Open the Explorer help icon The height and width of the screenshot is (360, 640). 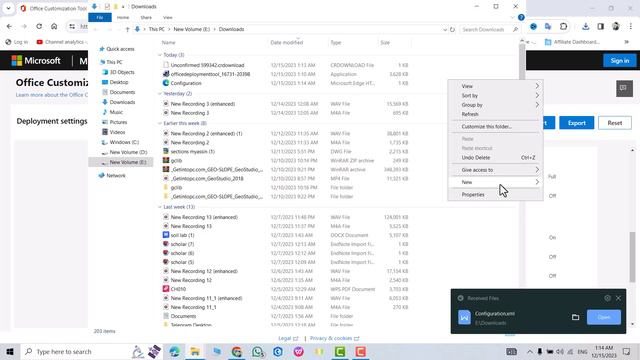521,18
